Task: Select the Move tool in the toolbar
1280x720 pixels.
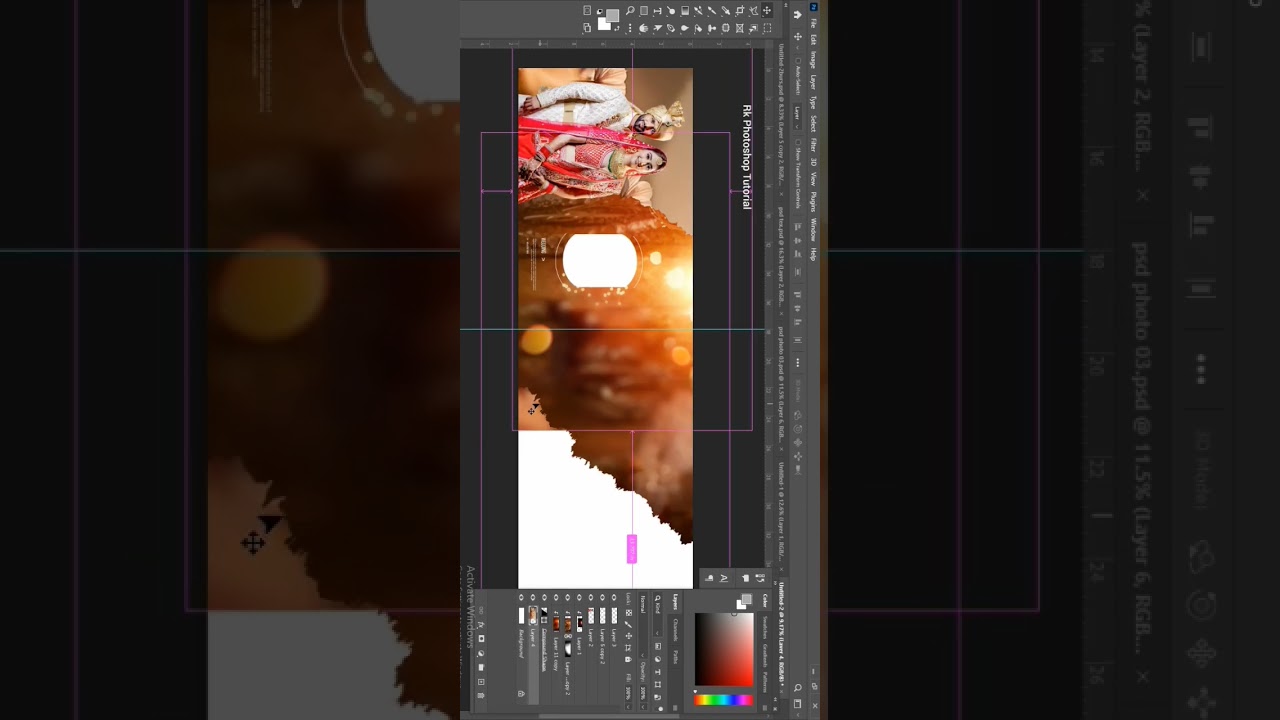Action: [767, 11]
